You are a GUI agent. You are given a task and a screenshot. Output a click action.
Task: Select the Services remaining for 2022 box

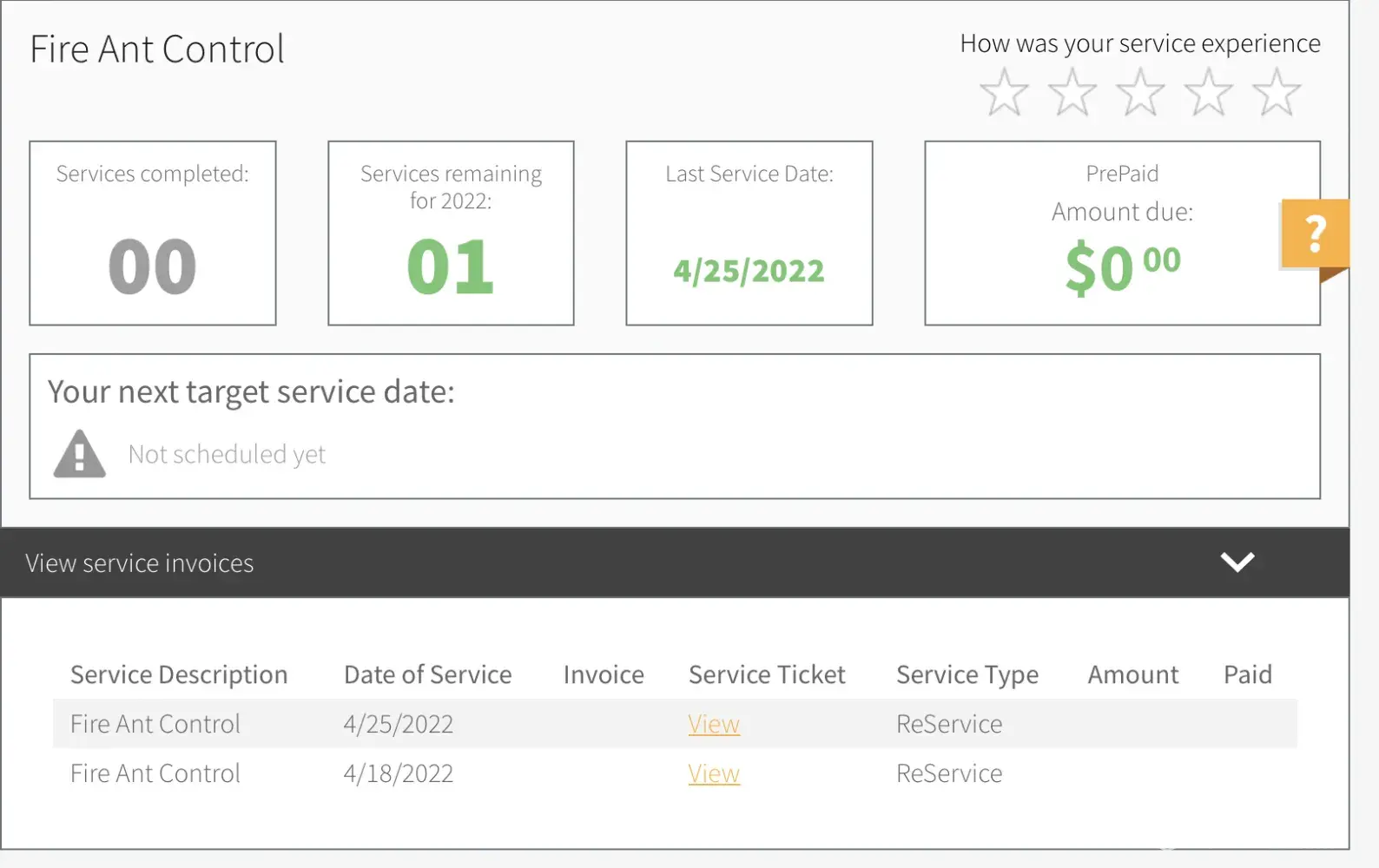point(451,233)
